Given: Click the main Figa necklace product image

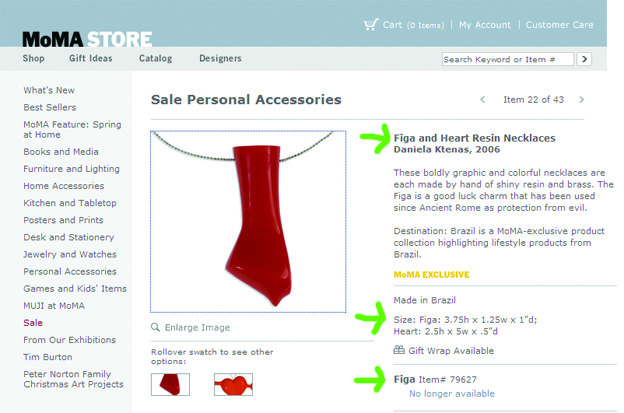Looking at the screenshot, I should point(248,222).
